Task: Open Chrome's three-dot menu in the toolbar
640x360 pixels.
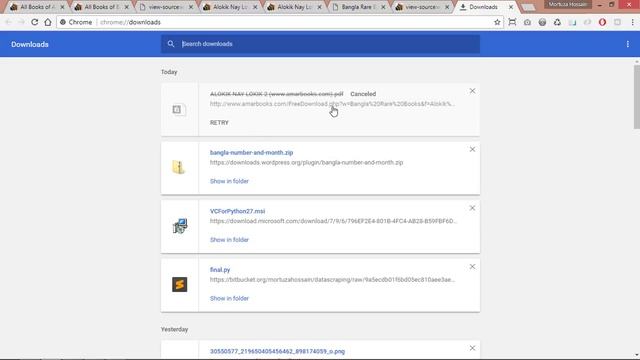Action: click(x=632, y=22)
